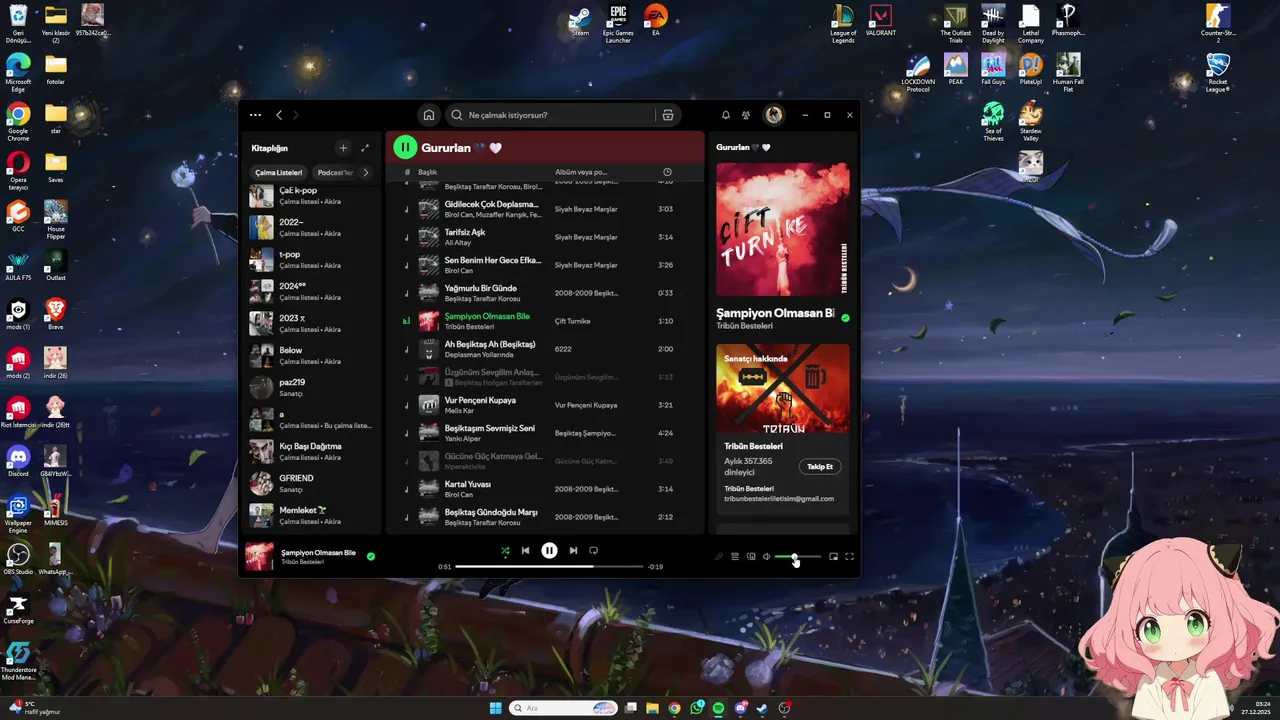Screen dimensions: 1280x720
Task: Open the OBS Studio desktop shortcut
Action: point(18,558)
